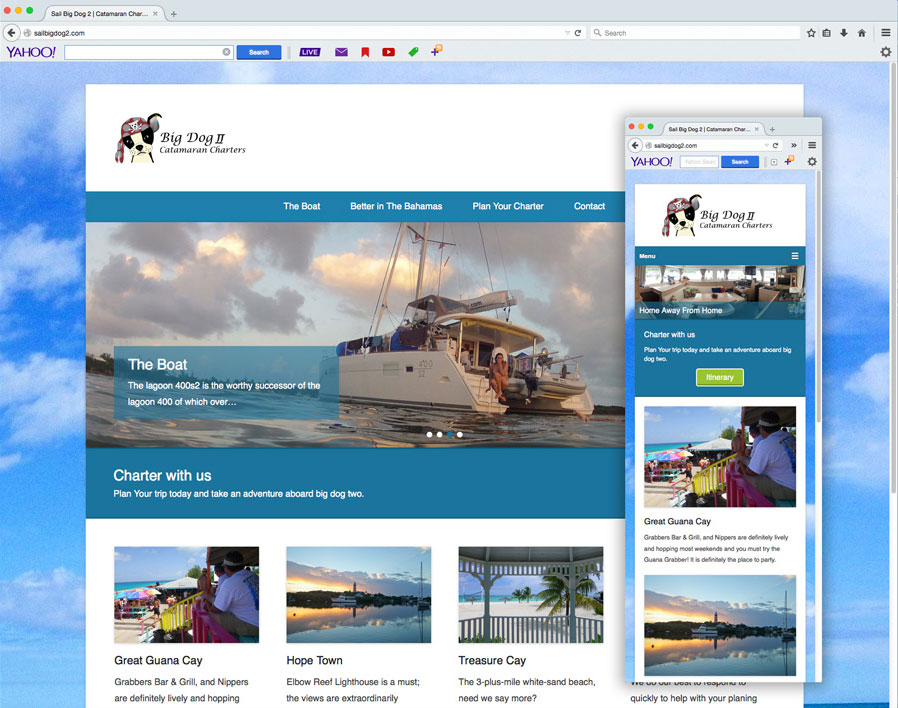Open the Great Guana Cay thumbnail on main page
This screenshot has height=708, width=898.
(186, 595)
